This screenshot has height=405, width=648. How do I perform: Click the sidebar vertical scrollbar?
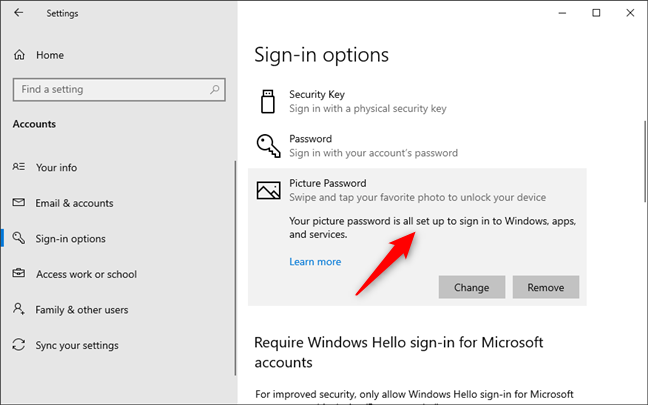point(236,268)
